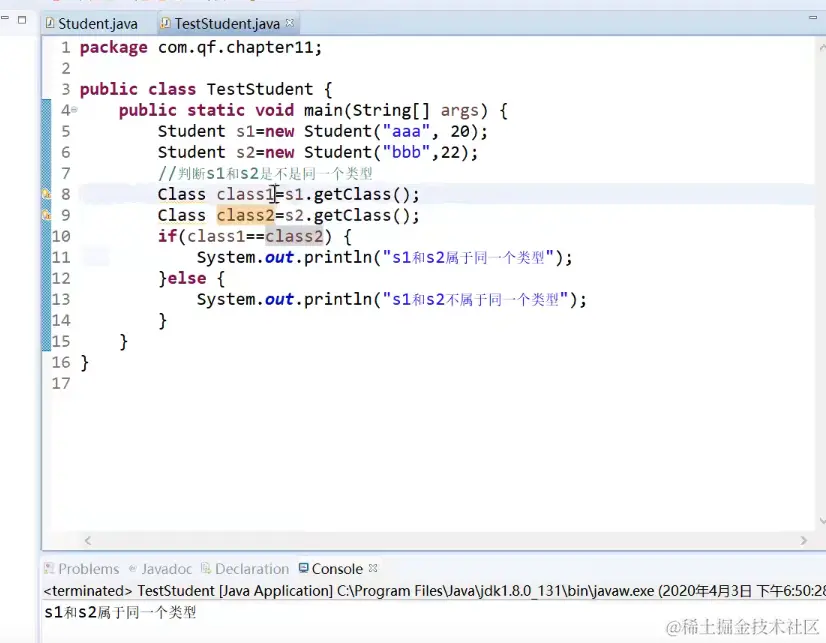Close the Console view
The width and height of the screenshot is (826, 643).
click(373, 568)
